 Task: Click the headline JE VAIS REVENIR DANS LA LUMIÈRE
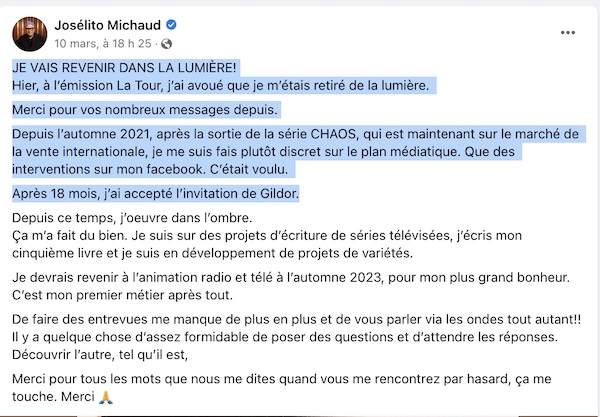124,68
